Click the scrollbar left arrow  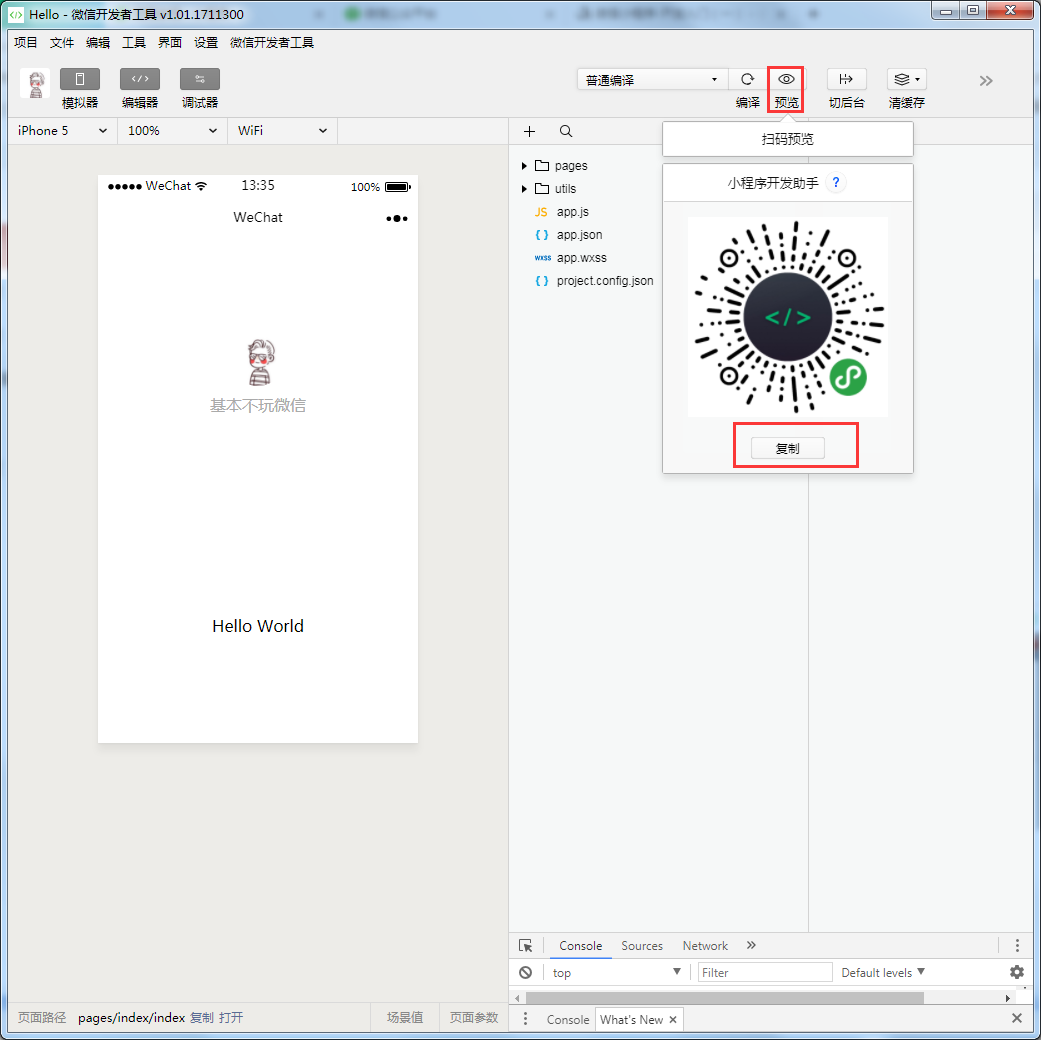point(517,998)
